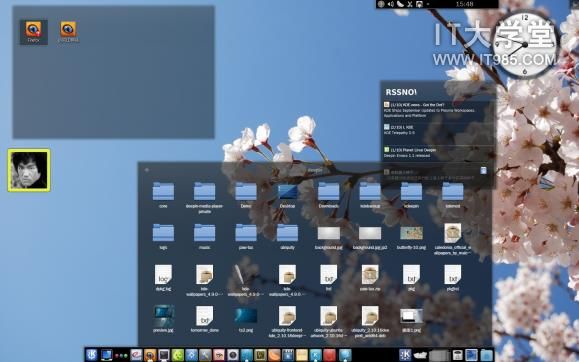Click the volume speaker icon in the tray
Viewport: 579px width, 362px height.
pos(391,4)
